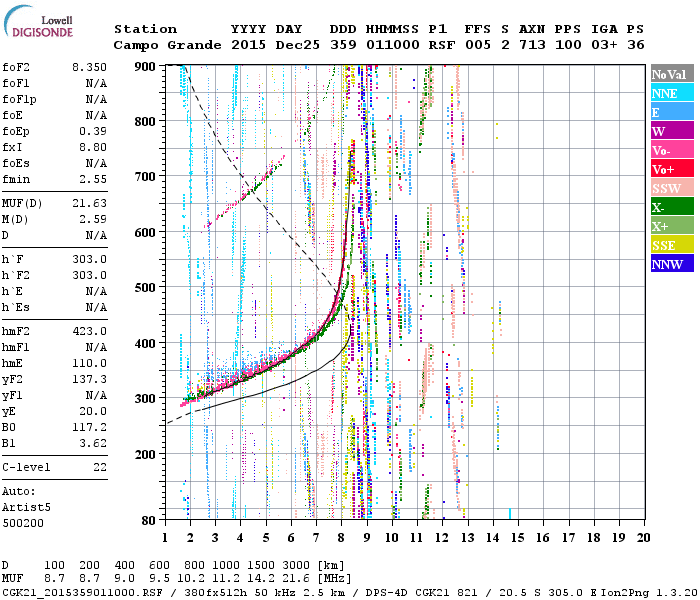
Task: Click the IGA value 03+
Action: click(x=604, y=45)
